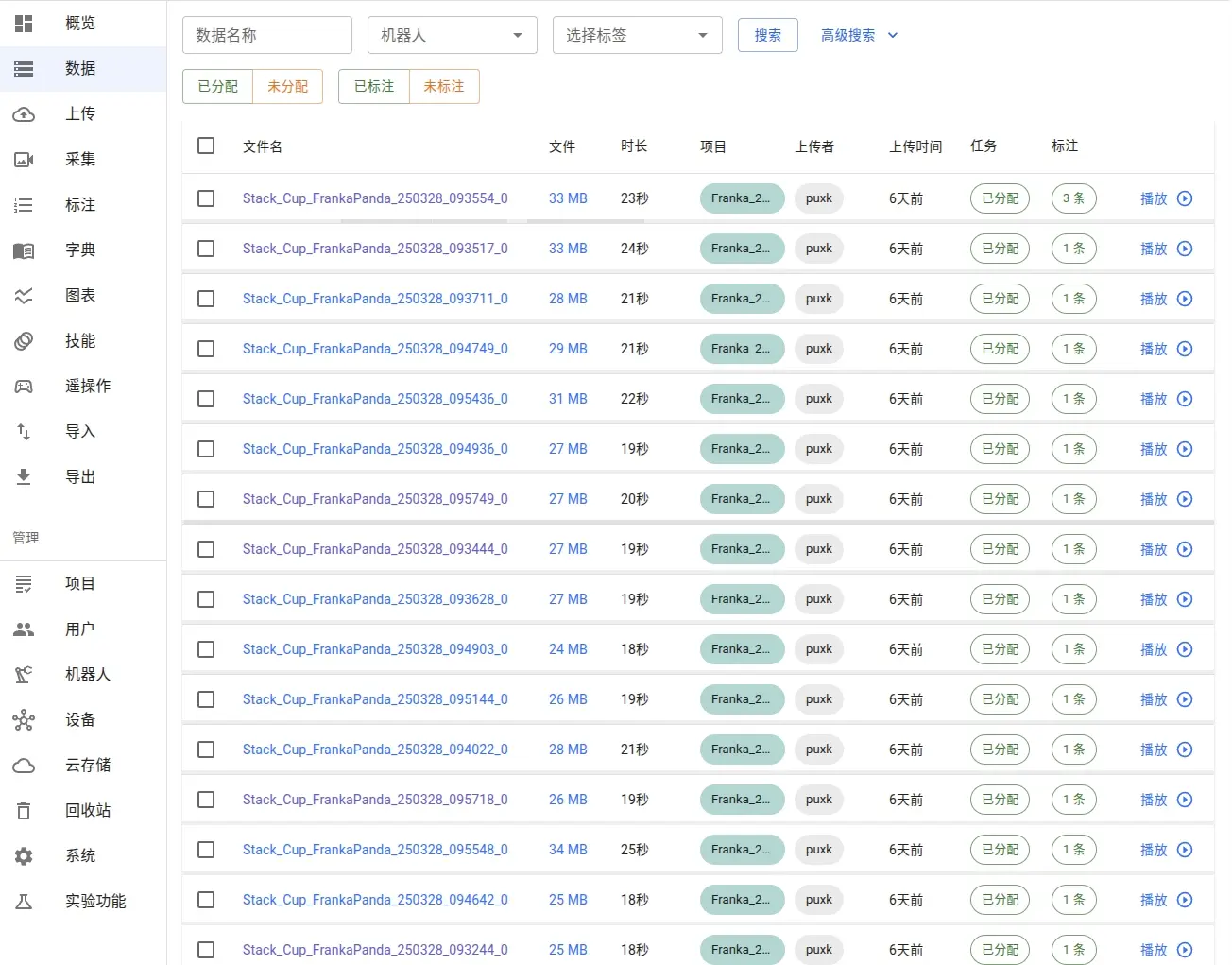Check the box for file 250328_093517_0
This screenshot has width=1232, height=965.
click(206, 249)
